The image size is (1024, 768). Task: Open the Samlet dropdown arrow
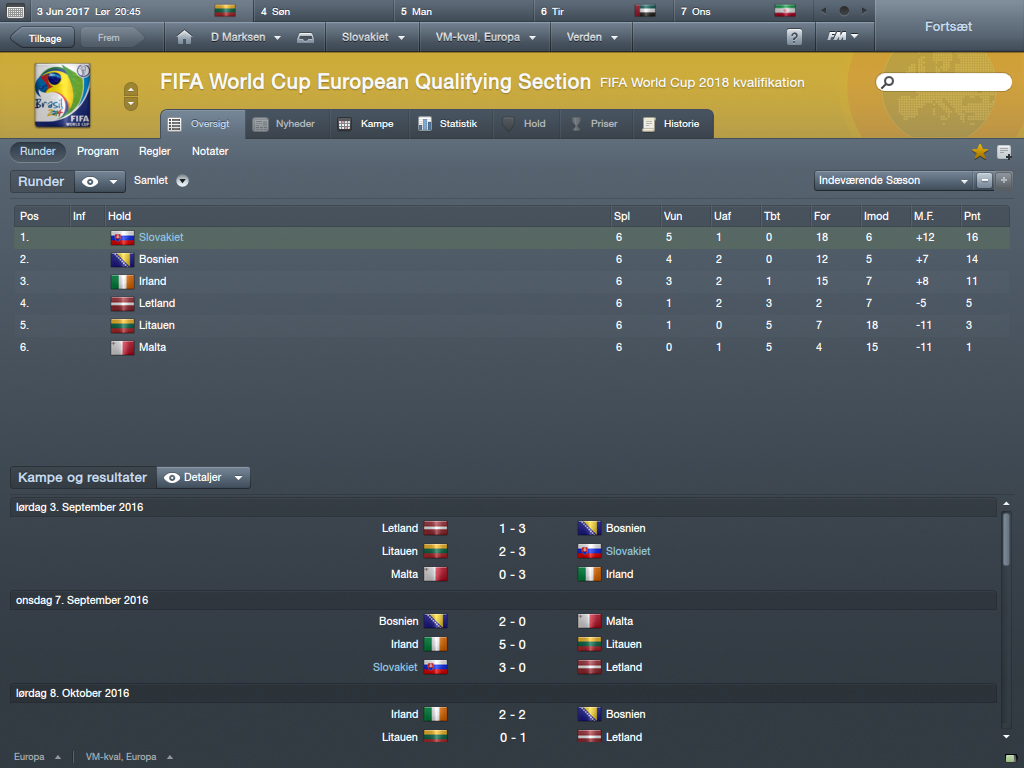[183, 181]
